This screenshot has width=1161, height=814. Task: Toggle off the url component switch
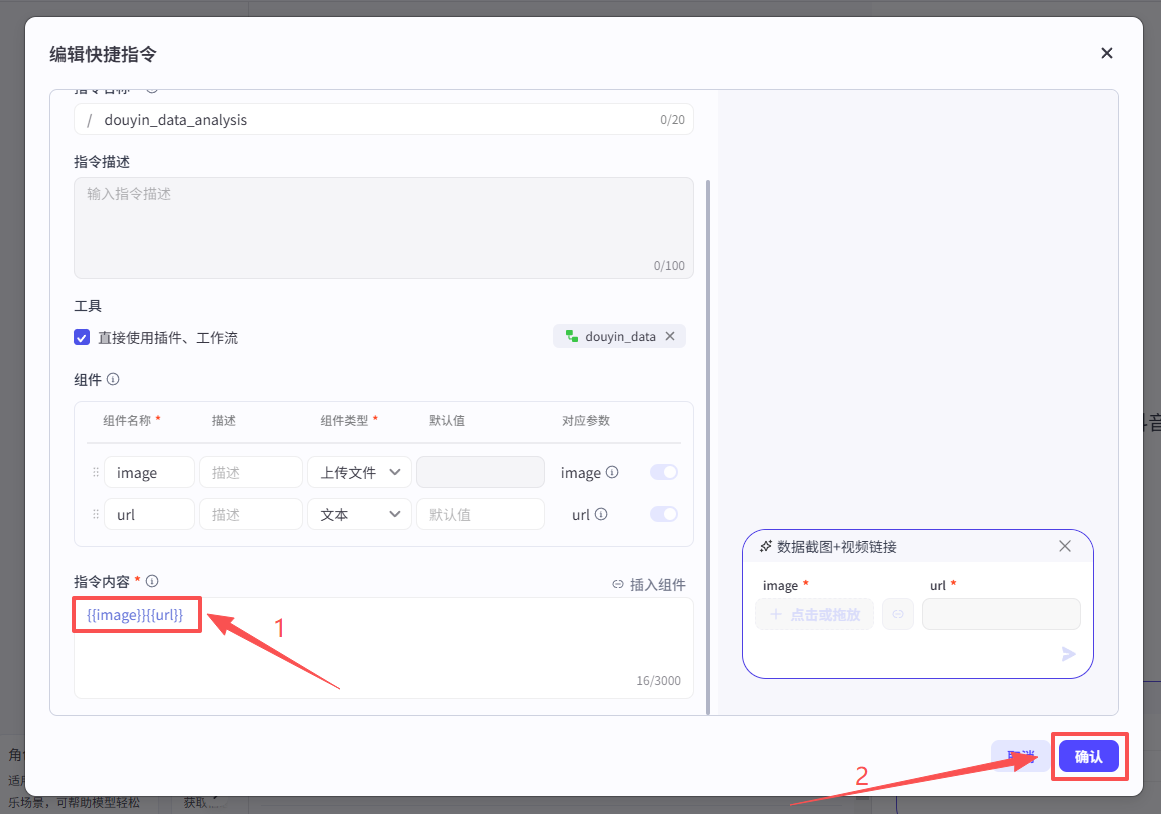coord(663,515)
